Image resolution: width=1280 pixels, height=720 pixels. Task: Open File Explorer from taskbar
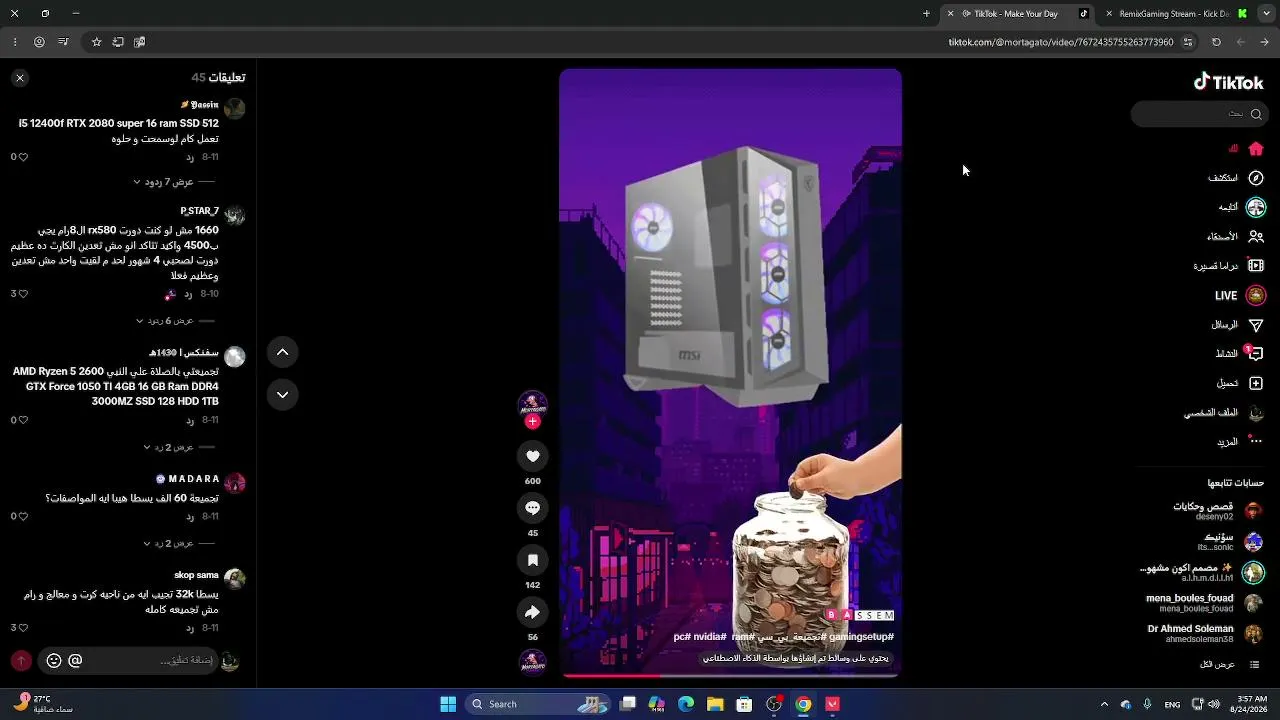click(715, 704)
